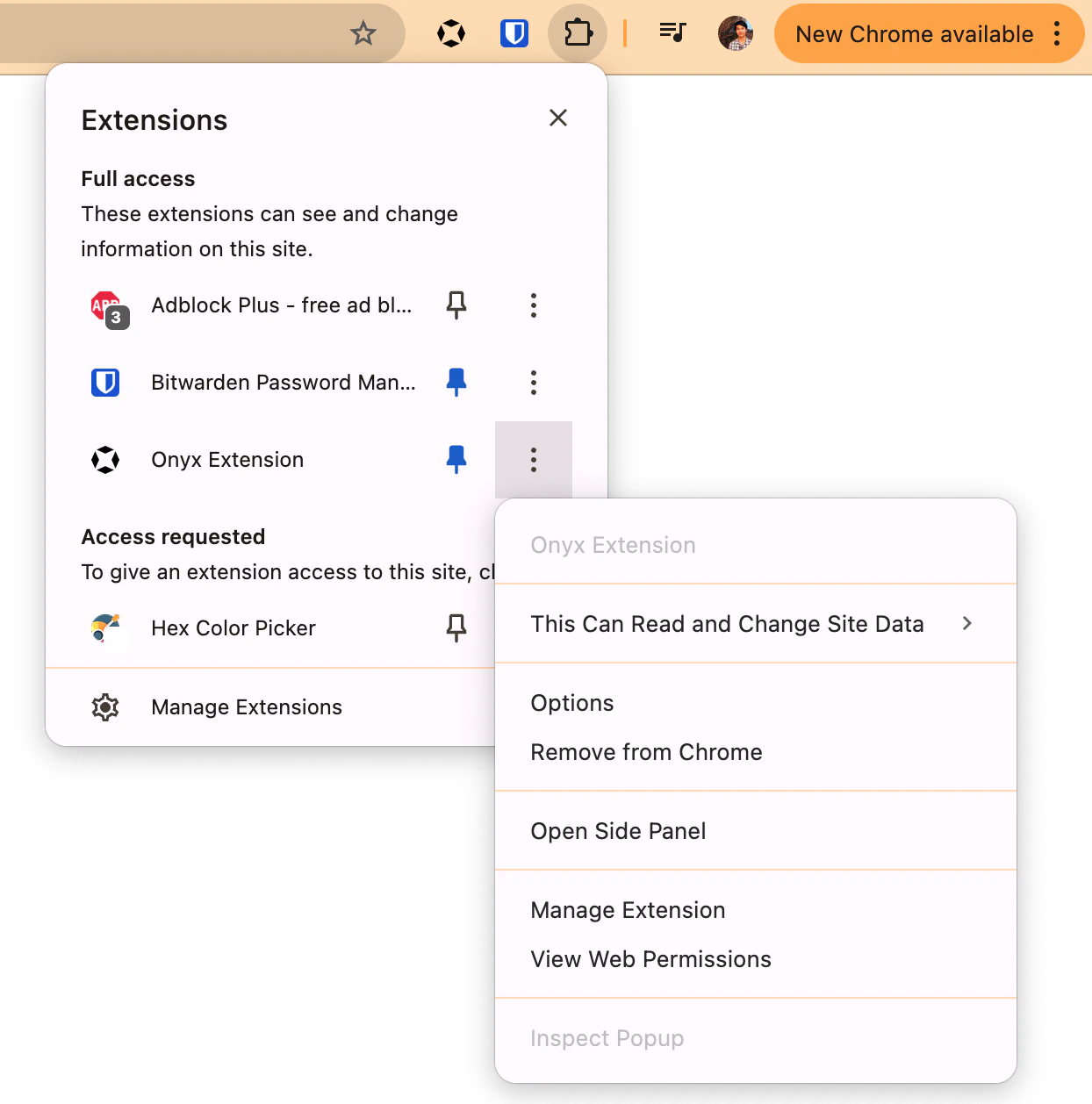Close the Extensions popup
Viewport: 1092px width, 1104px height.
click(558, 118)
